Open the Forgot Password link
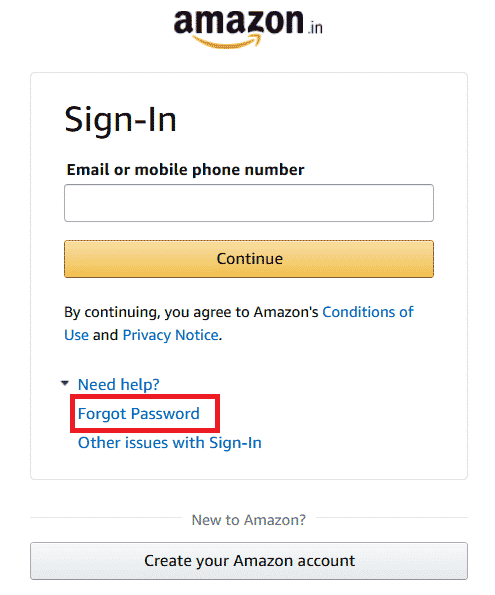The height and width of the screenshot is (595, 495). click(x=139, y=414)
